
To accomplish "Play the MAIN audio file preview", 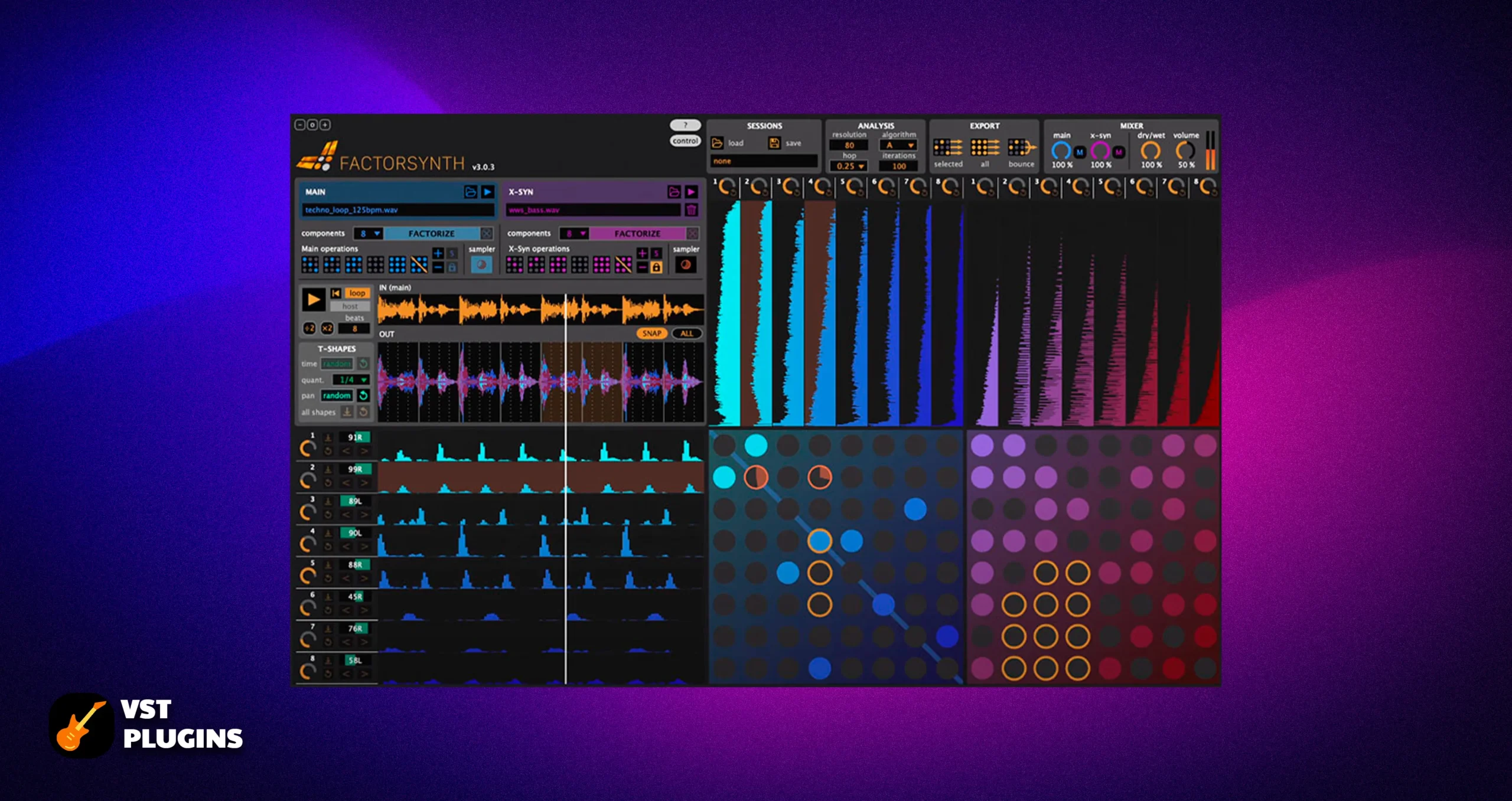I will coord(487,192).
